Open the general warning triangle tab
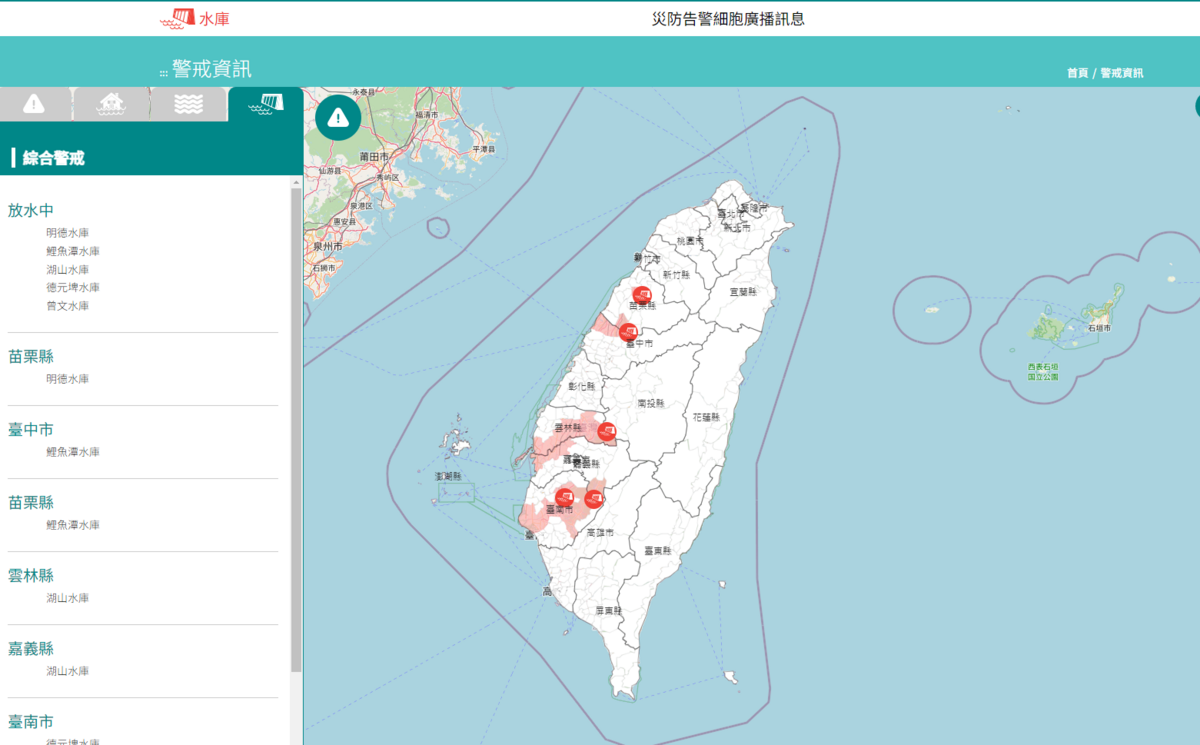Viewport: 1200px width, 745px height. click(x=35, y=104)
